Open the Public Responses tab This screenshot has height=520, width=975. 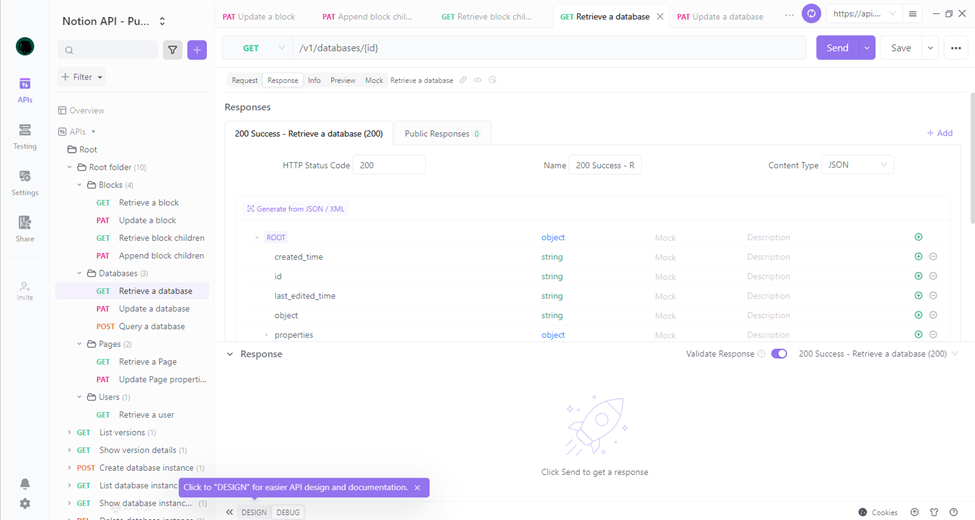click(x=442, y=133)
